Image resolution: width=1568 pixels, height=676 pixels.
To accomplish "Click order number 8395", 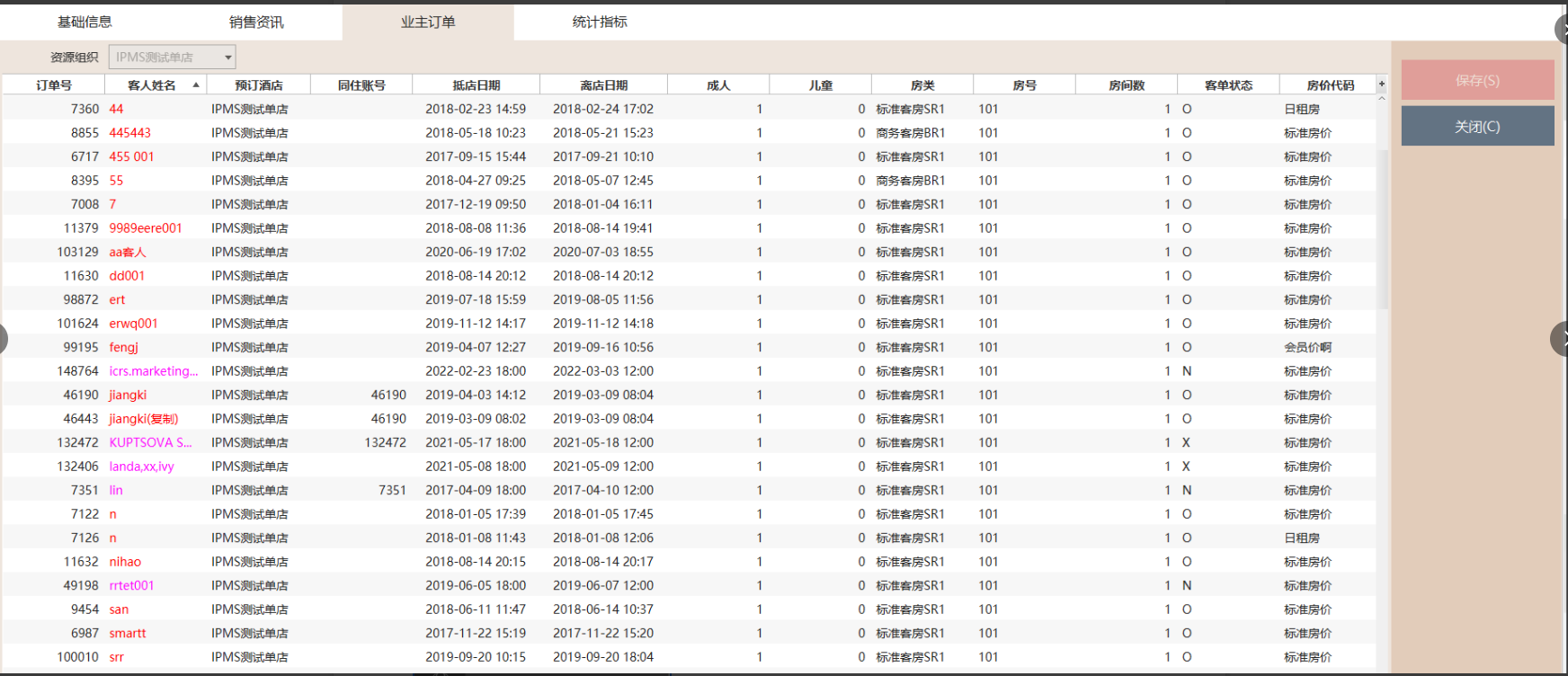I will click(x=85, y=181).
